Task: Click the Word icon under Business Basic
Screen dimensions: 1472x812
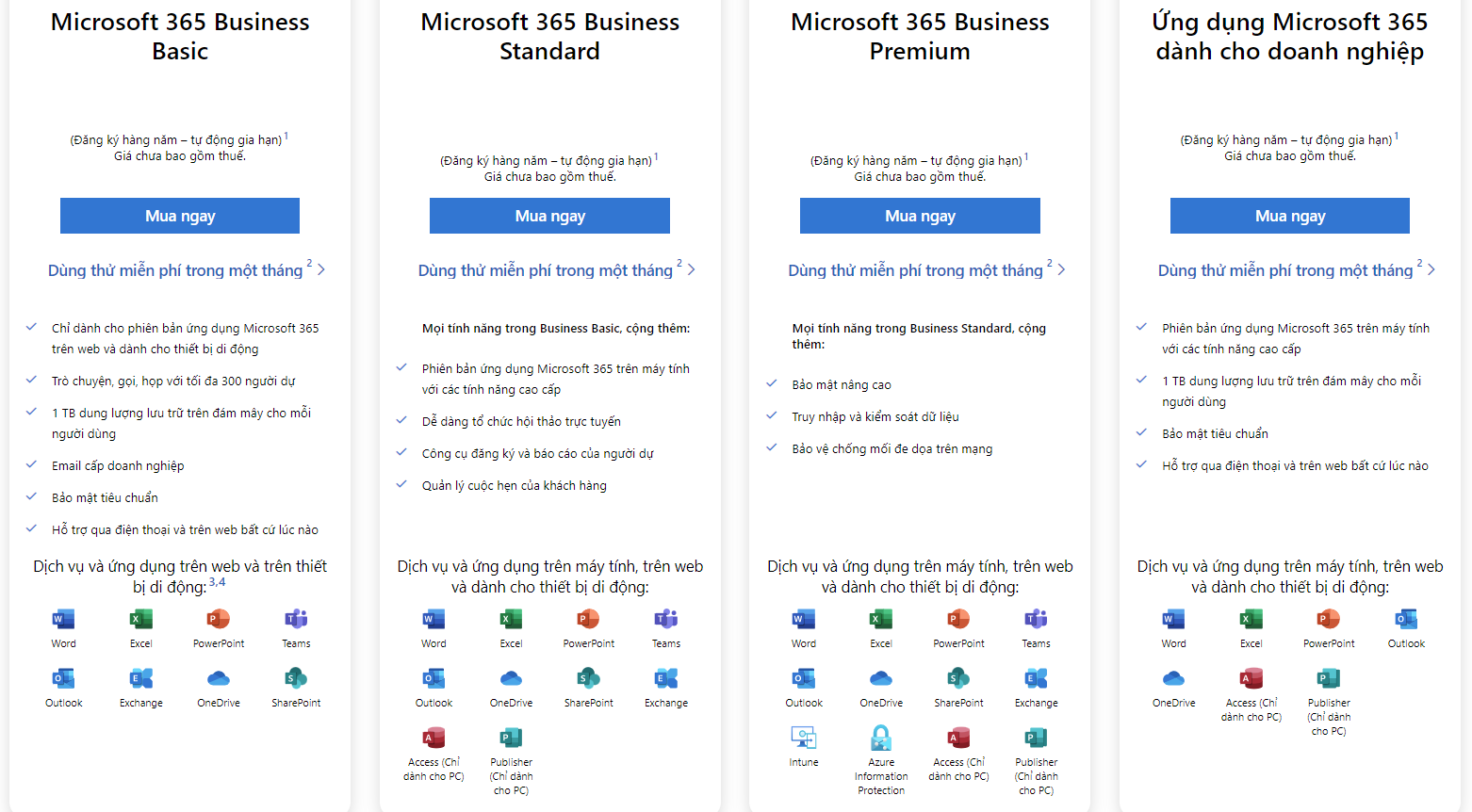Action: coord(63,619)
